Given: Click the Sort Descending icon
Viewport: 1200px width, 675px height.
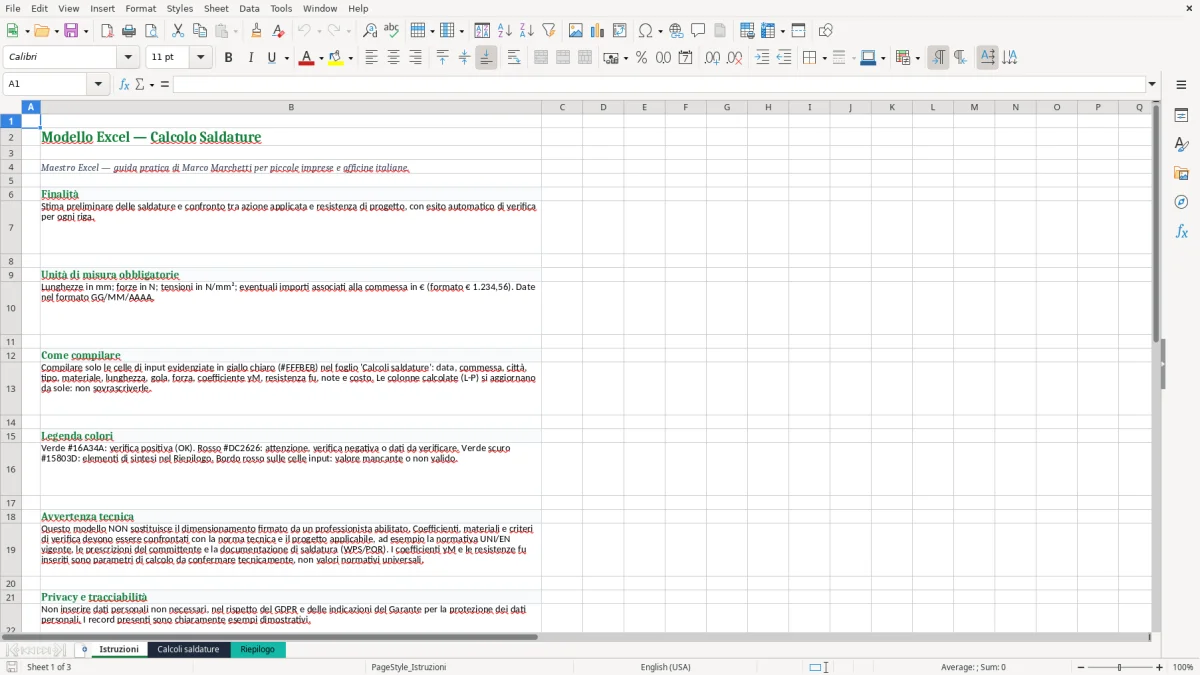Looking at the screenshot, I should 527,31.
